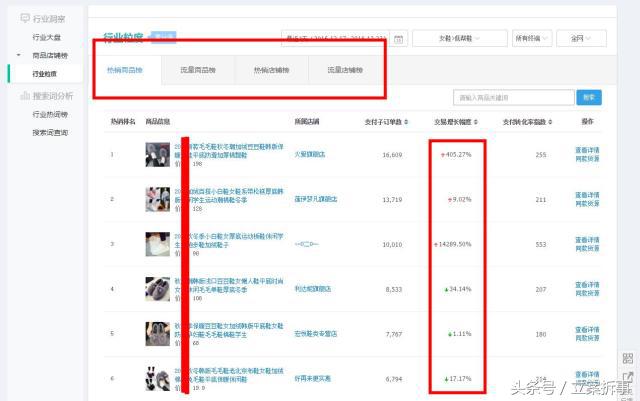The height and width of the screenshot is (401, 640).
Task: Click the order count 13,719 cell
Action: 392,200
